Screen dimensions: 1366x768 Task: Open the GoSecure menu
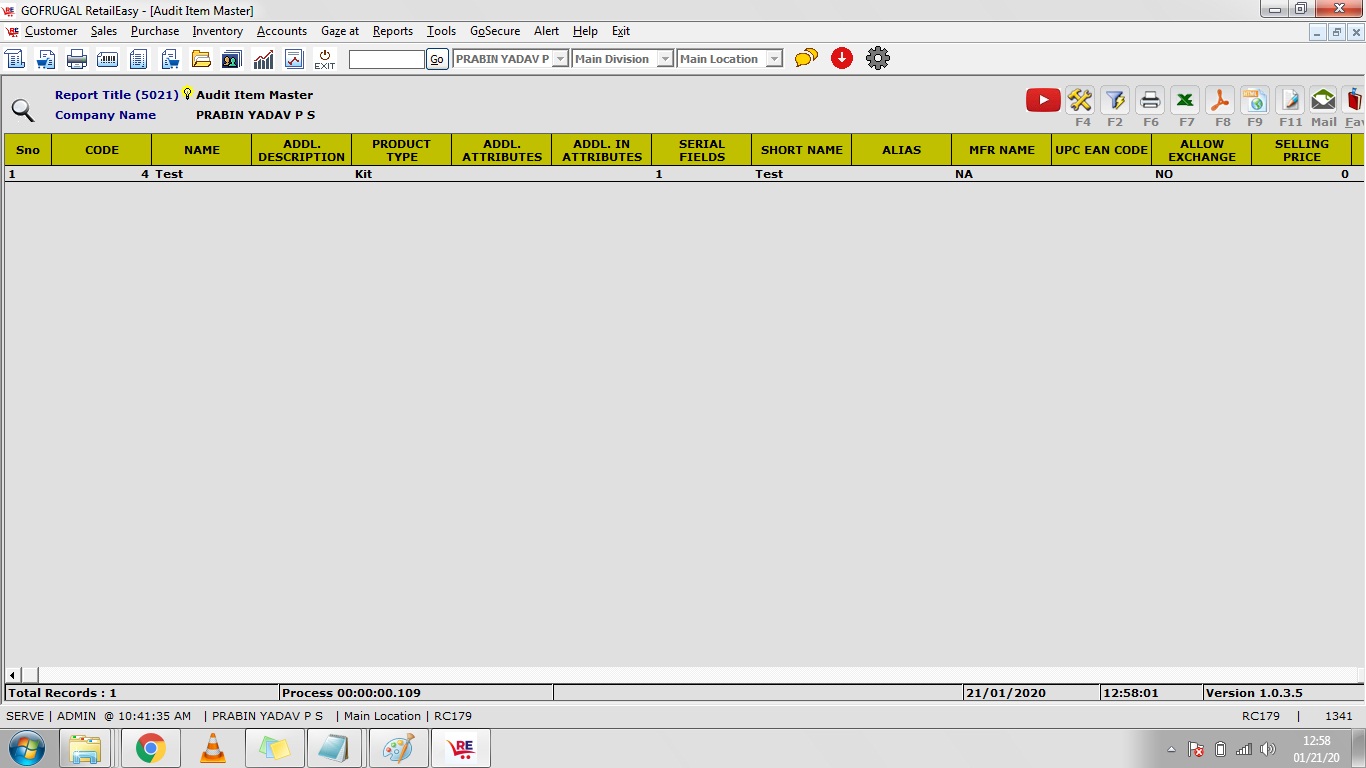click(x=495, y=31)
